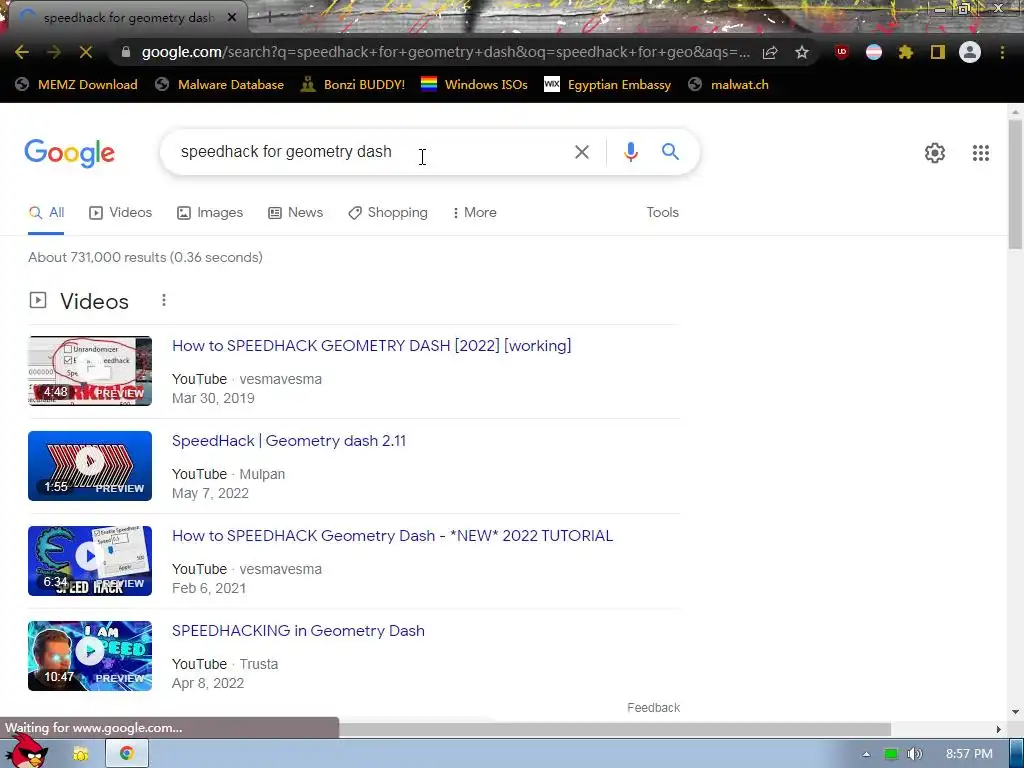Open How to SPEEDHACK GEOMETRY DASH [2022] link
Image resolution: width=1024 pixels, height=768 pixels.
(372, 345)
